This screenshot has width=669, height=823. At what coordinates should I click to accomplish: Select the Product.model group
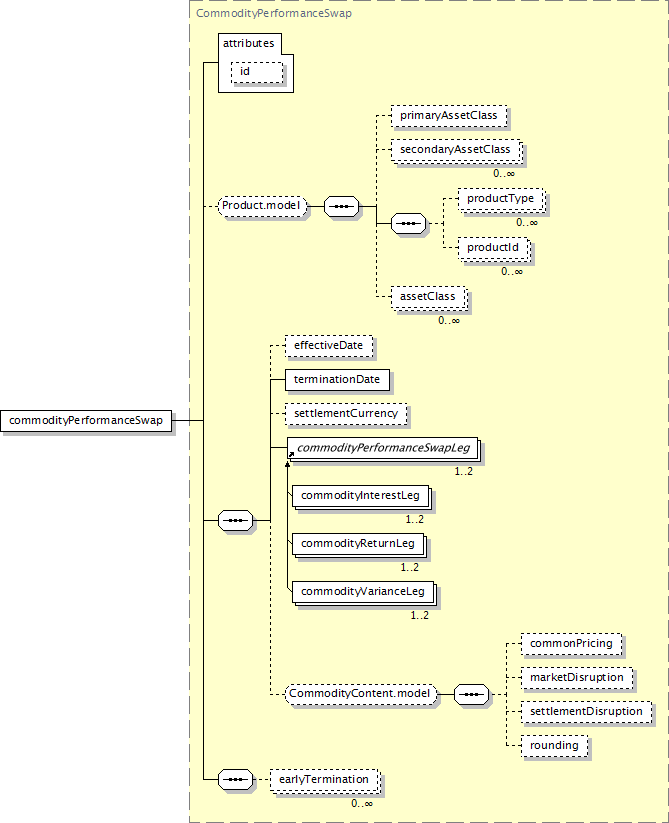(263, 206)
